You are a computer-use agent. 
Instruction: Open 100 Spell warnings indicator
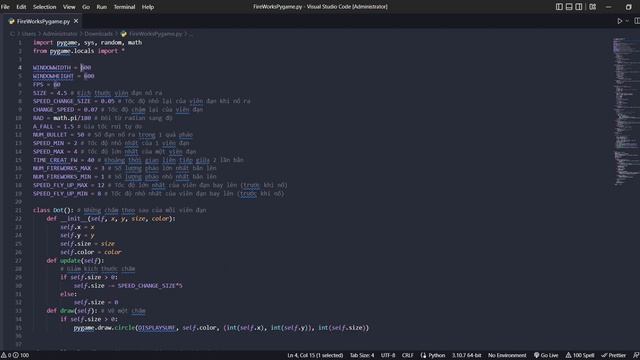[580, 355]
